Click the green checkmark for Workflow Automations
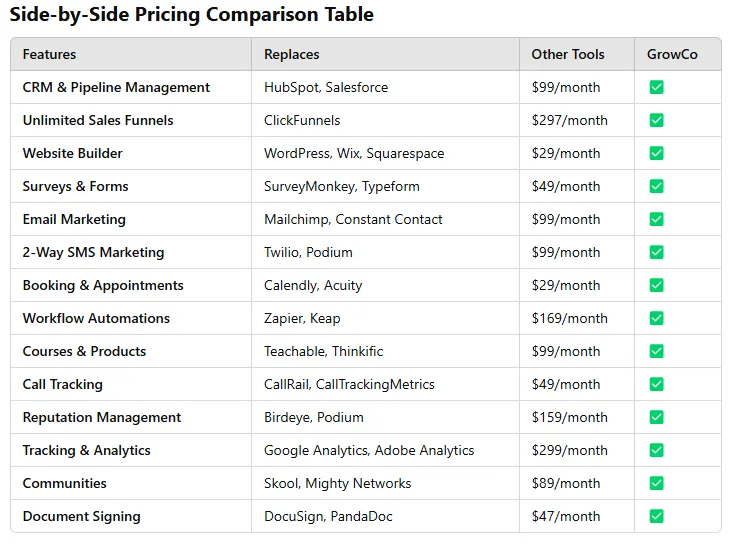 coord(656,318)
